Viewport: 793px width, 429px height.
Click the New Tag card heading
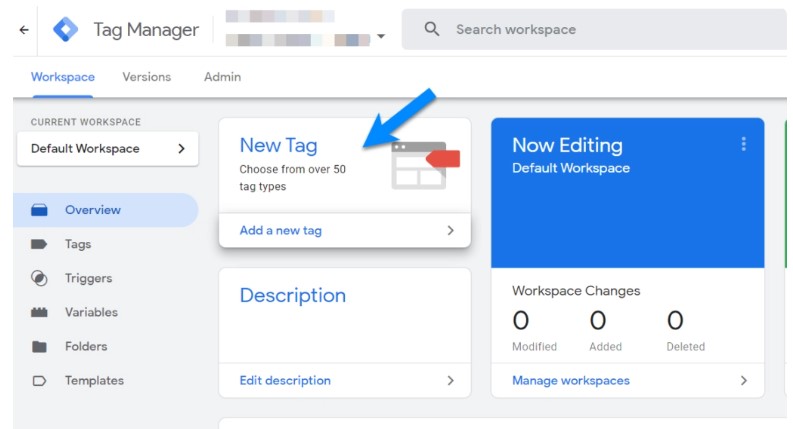(279, 145)
